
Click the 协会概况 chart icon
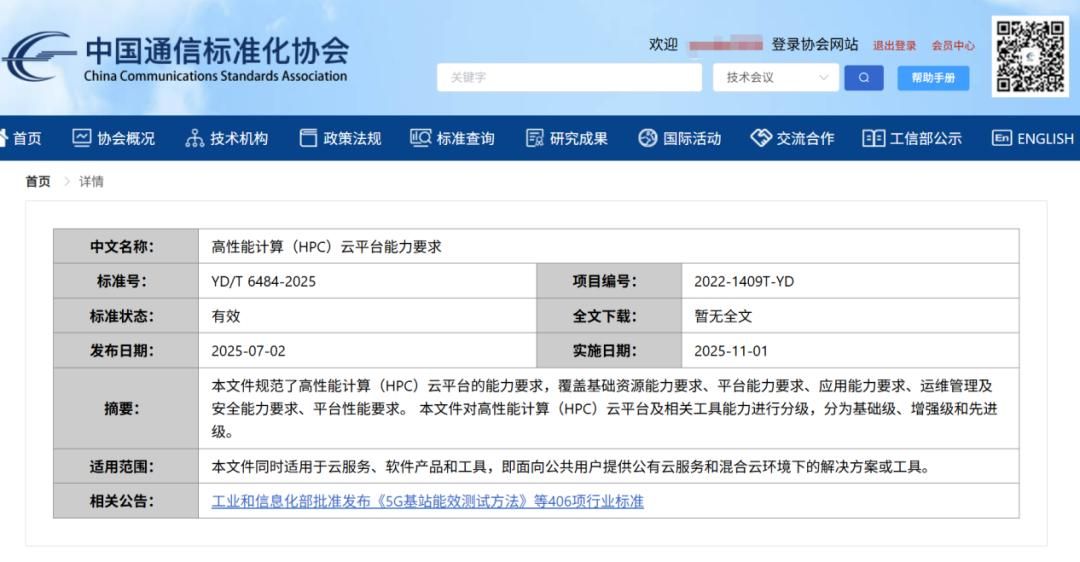click(x=82, y=138)
